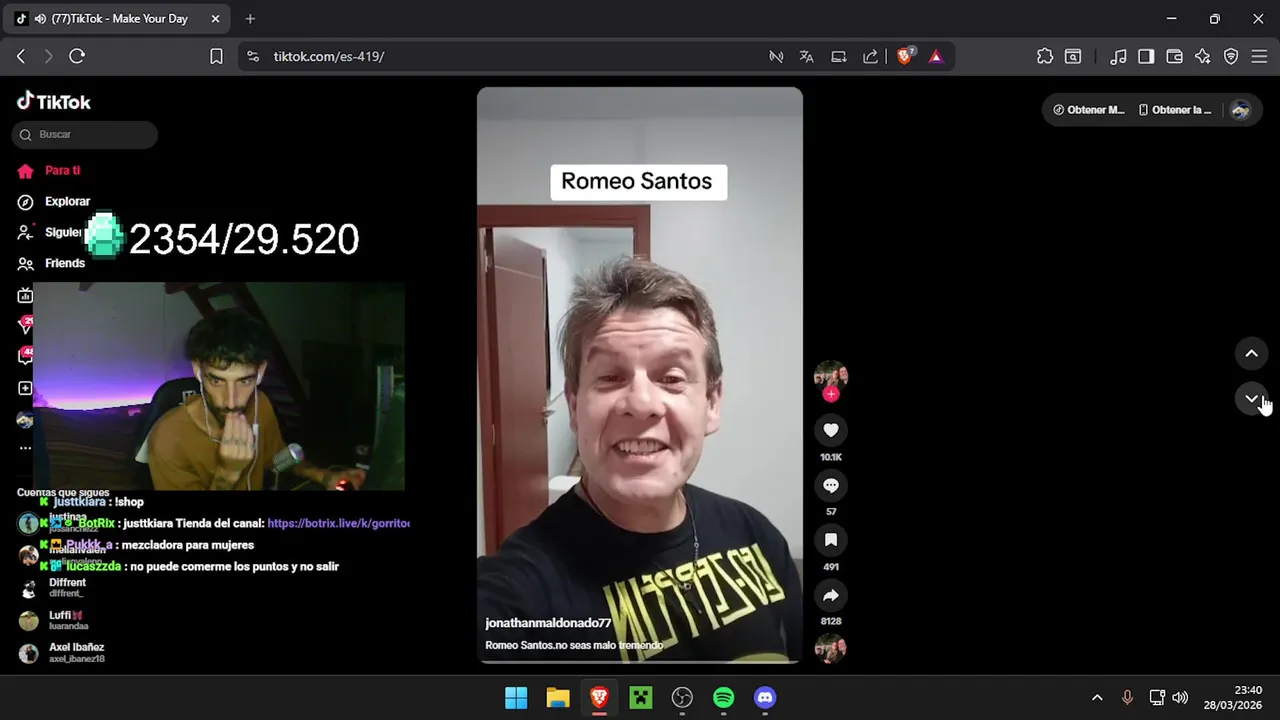Click the video caption 'Romeo Santos.no seas malo tremendo'
1280x720 pixels.
pyautogui.click(x=574, y=645)
